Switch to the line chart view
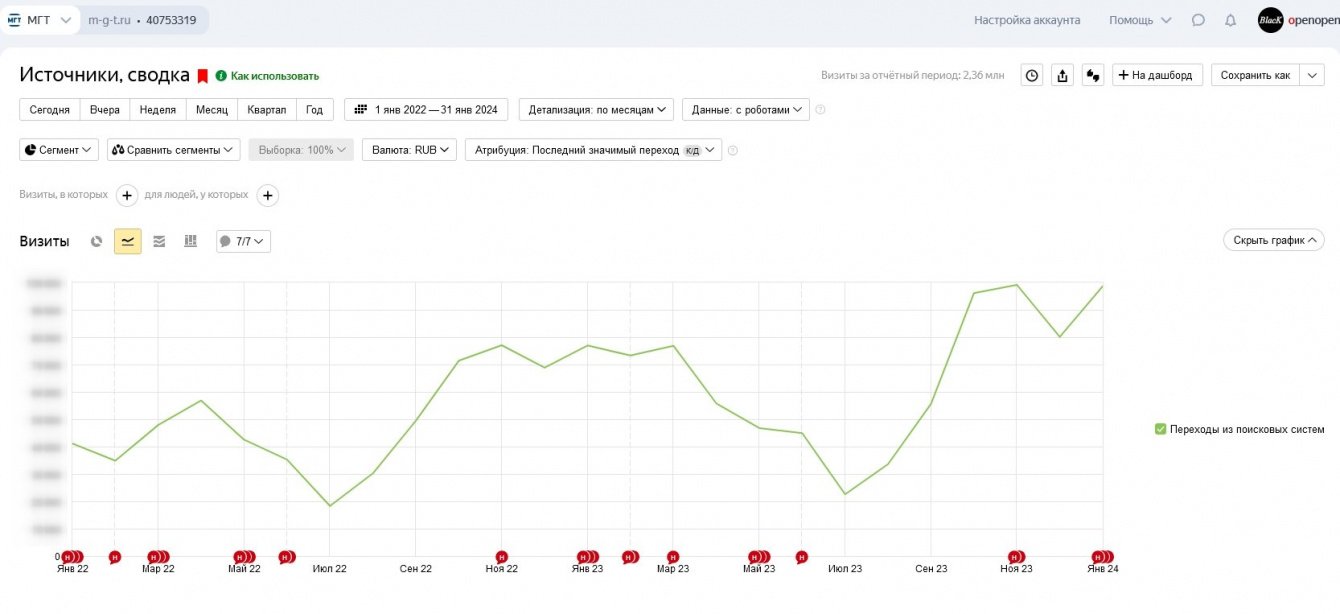 tap(127, 241)
